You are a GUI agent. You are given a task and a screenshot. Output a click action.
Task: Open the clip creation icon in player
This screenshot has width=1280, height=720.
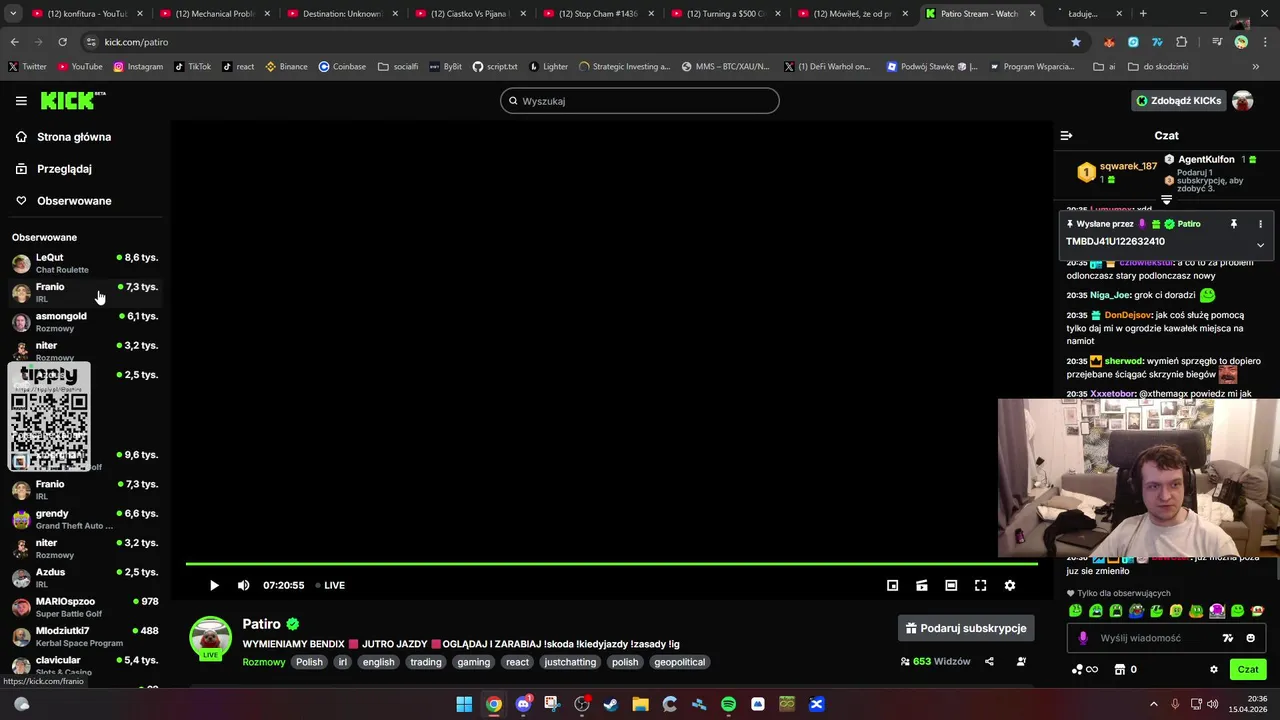tap(922, 585)
